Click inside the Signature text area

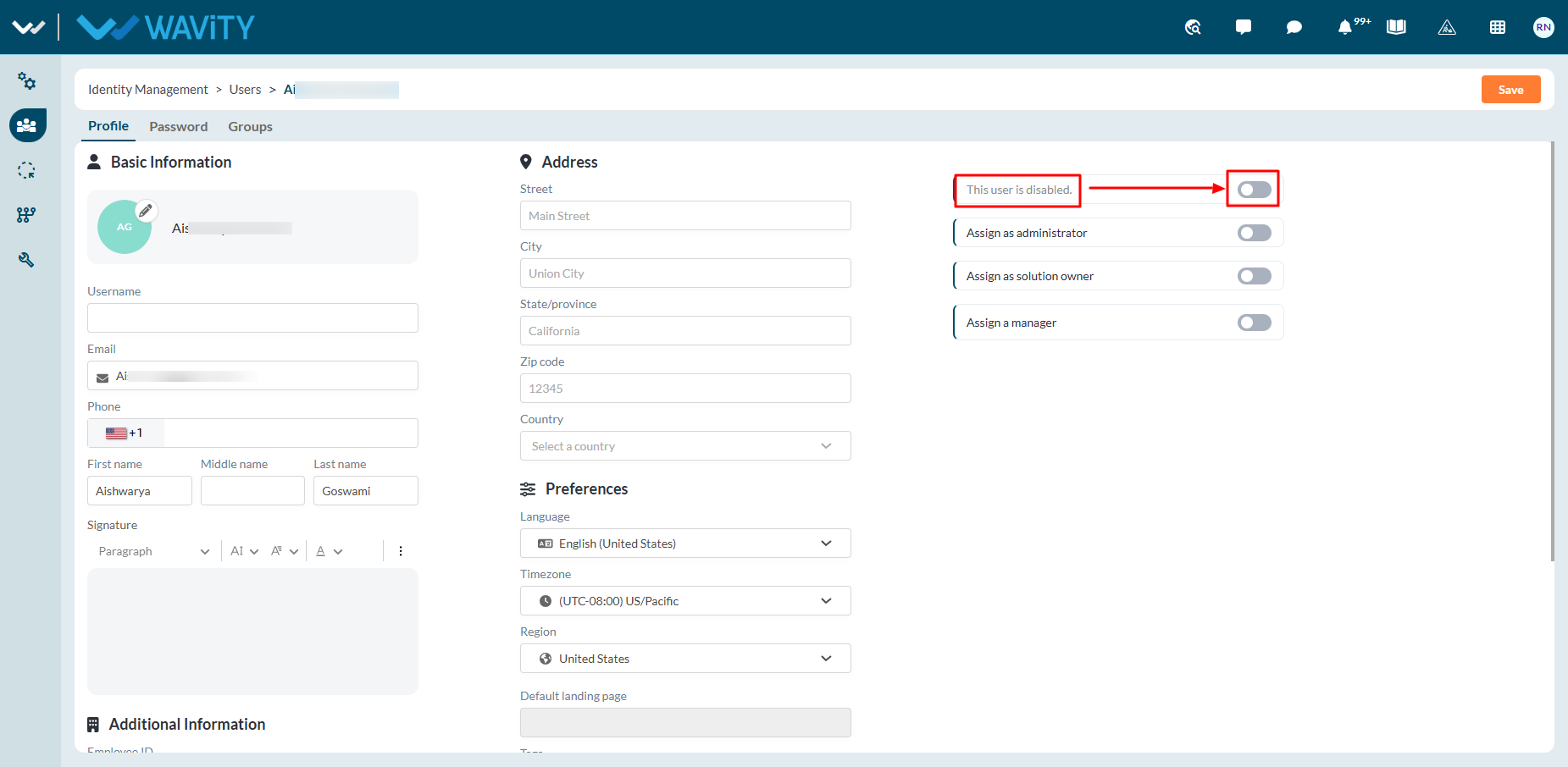[x=252, y=631]
